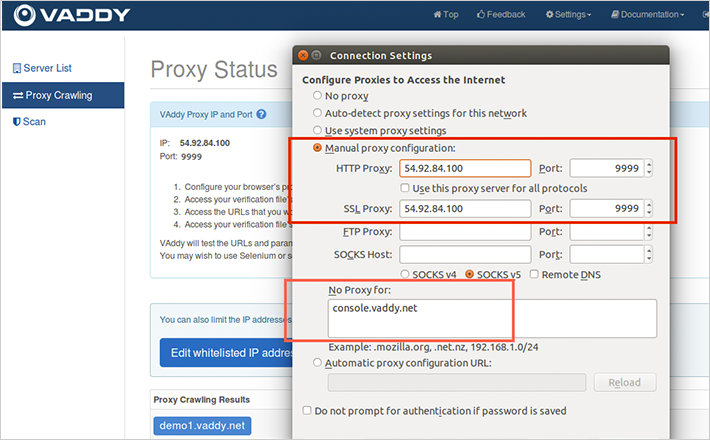Click the orange dialog close button
Viewport: 710px width, 440px height.
point(303,55)
